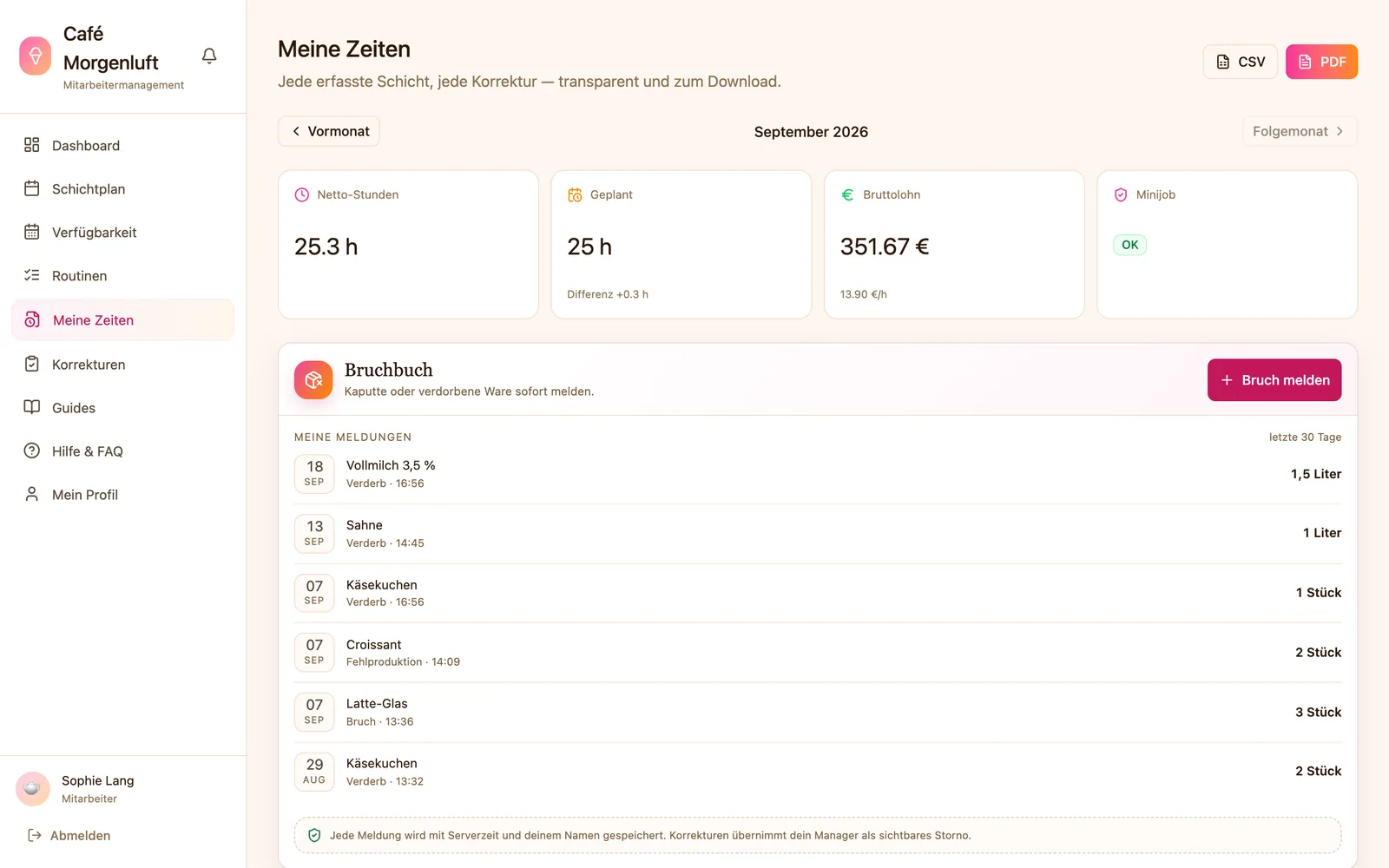This screenshot has width=1389, height=868.
Task: Select the Latte-Glas Bruch entry
Action: pos(818,712)
